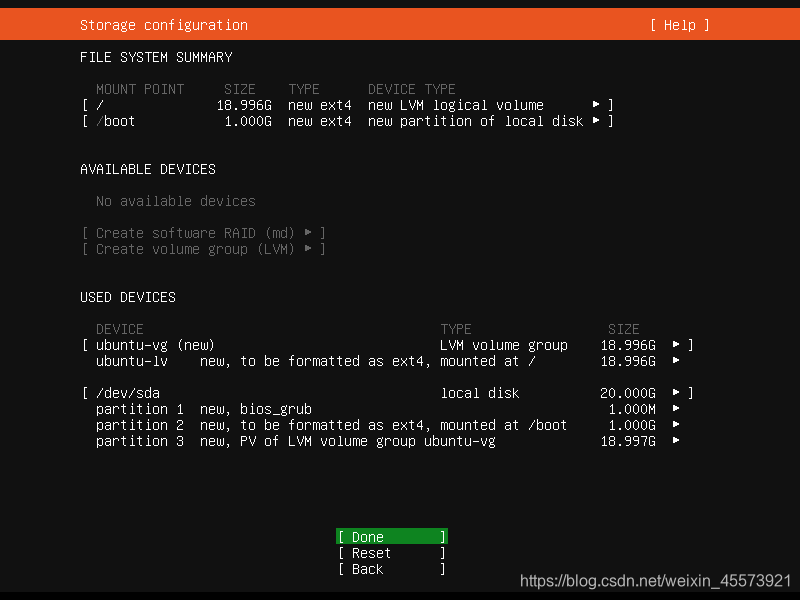Select the Back button
The height and width of the screenshot is (600, 800).
392,569
